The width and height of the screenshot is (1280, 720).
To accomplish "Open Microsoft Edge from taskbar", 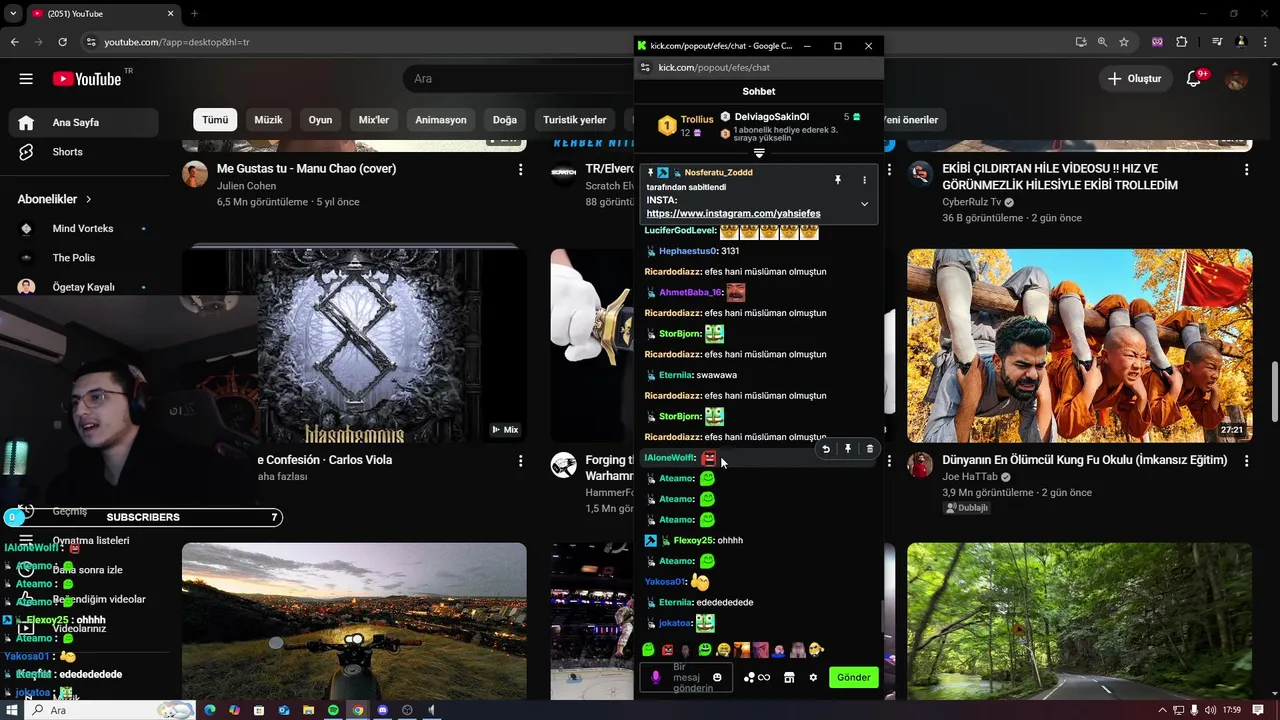I will (x=210, y=710).
